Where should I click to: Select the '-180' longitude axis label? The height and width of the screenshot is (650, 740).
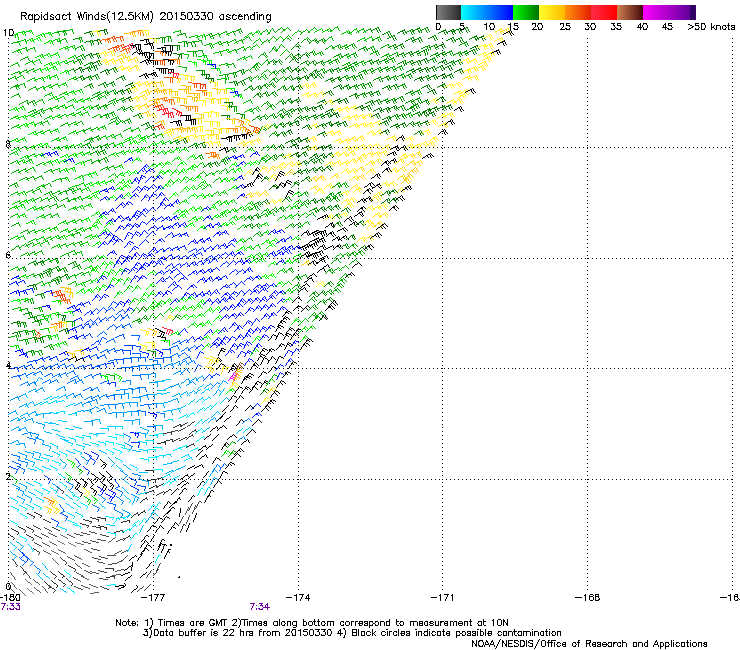9,598
